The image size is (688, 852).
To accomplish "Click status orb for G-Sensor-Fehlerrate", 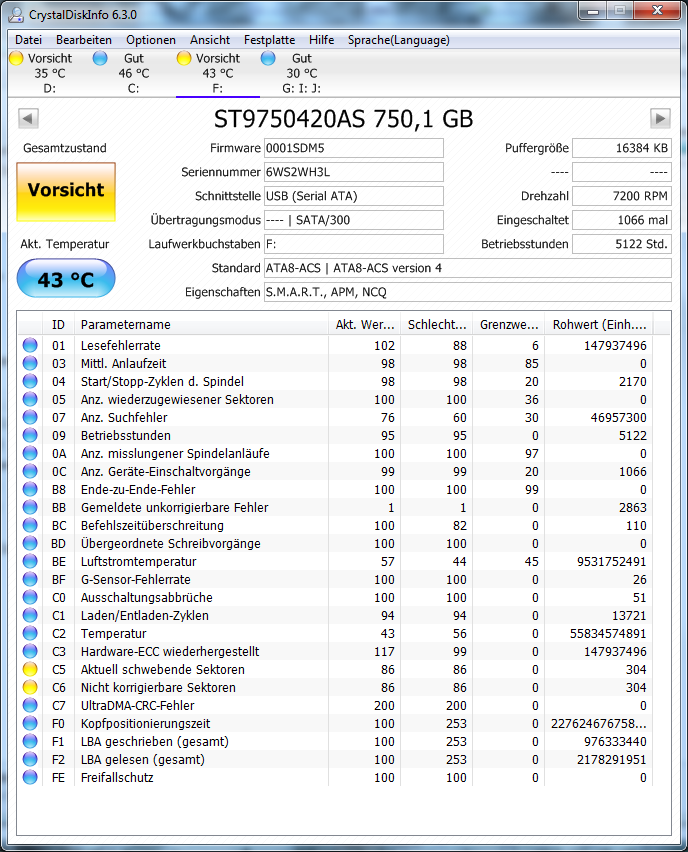I will [x=30, y=579].
